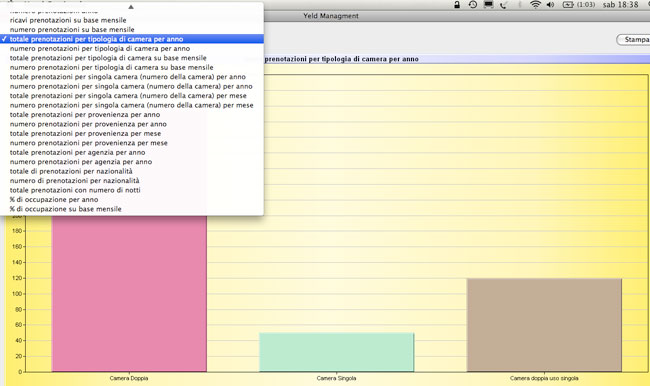Select 'numero di prenotazioni per nazionalità'
Viewport: 650px width, 386px height.
(x=132, y=181)
